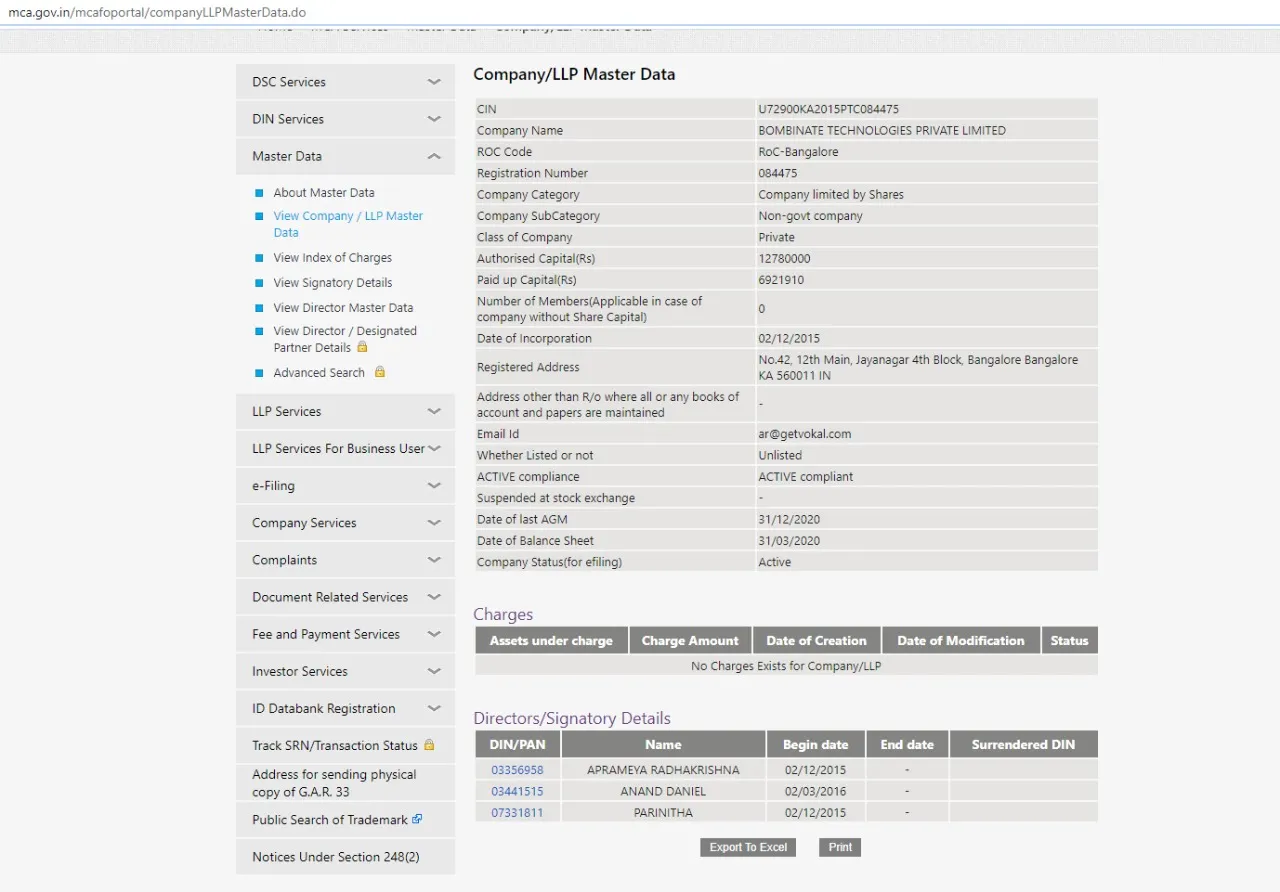Open DIN 03356958 link
The height and width of the screenshot is (892, 1280).
(x=517, y=770)
